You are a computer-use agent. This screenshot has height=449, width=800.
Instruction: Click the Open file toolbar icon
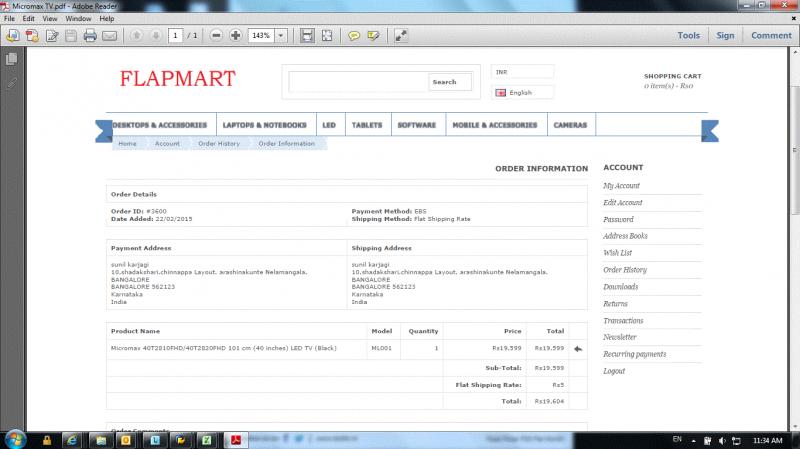click(13, 35)
